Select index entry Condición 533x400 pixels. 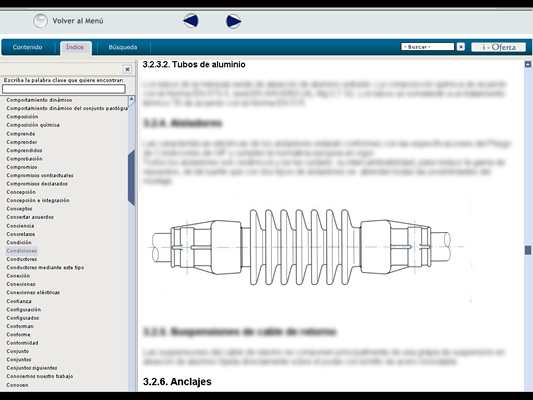(x=19, y=243)
